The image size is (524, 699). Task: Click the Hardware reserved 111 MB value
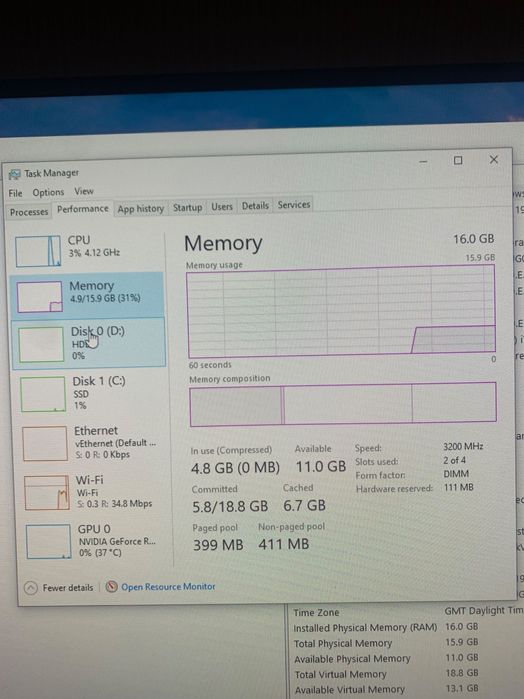(x=458, y=487)
